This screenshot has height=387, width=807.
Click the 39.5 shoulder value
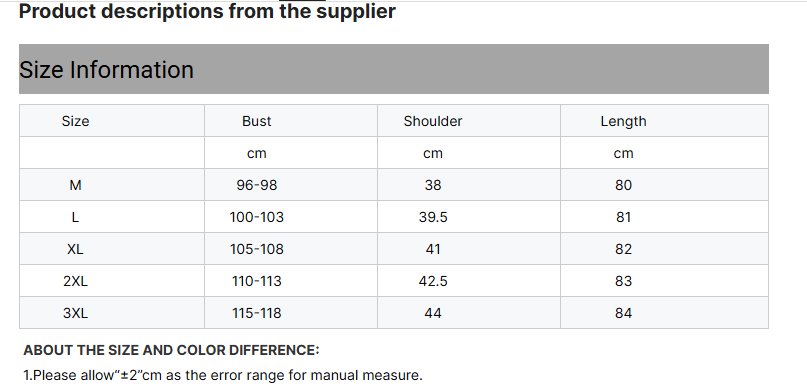pyautogui.click(x=433, y=217)
